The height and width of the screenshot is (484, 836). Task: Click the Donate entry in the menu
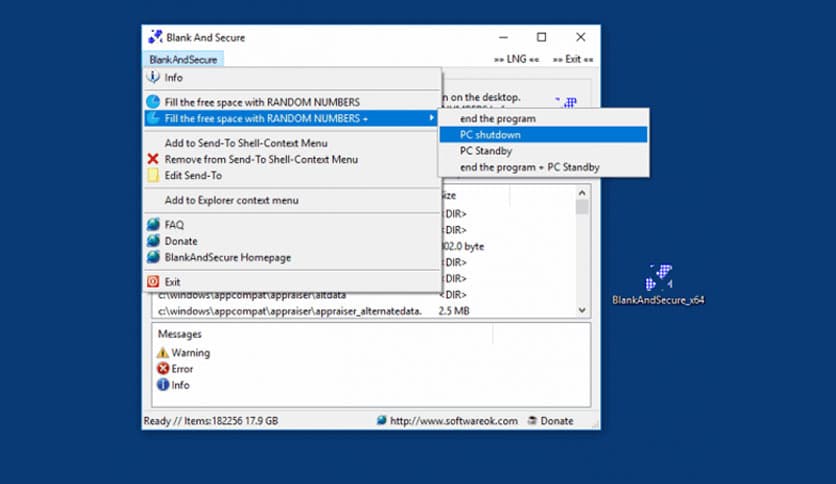coord(293,241)
